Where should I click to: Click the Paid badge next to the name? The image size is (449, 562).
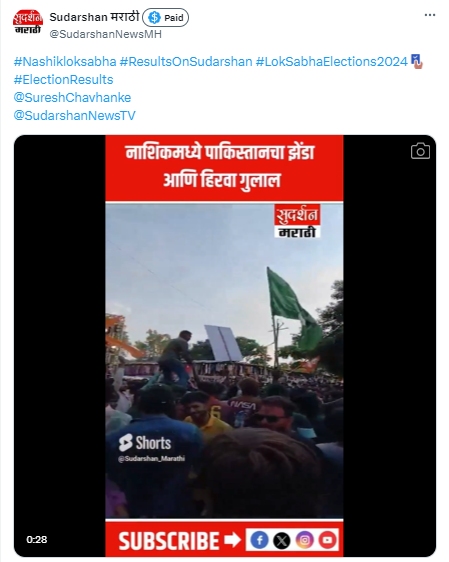coord(166,18)
